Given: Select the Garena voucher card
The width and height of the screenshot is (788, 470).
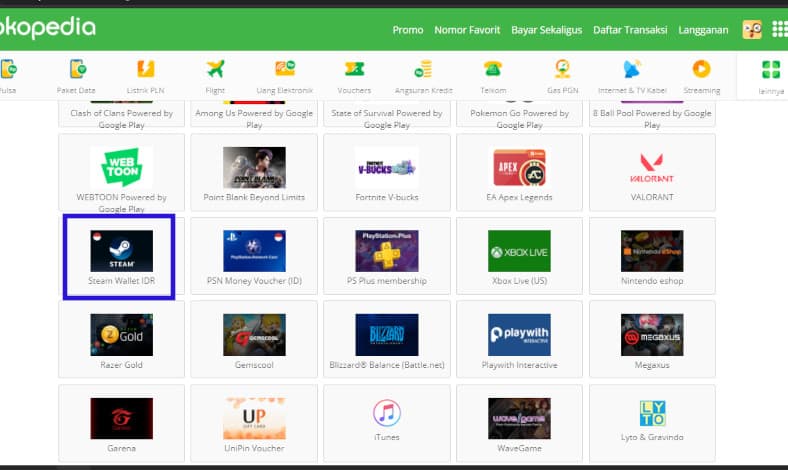Looking at the screenshot, I should pyautogui.click(x=121, y=423).
